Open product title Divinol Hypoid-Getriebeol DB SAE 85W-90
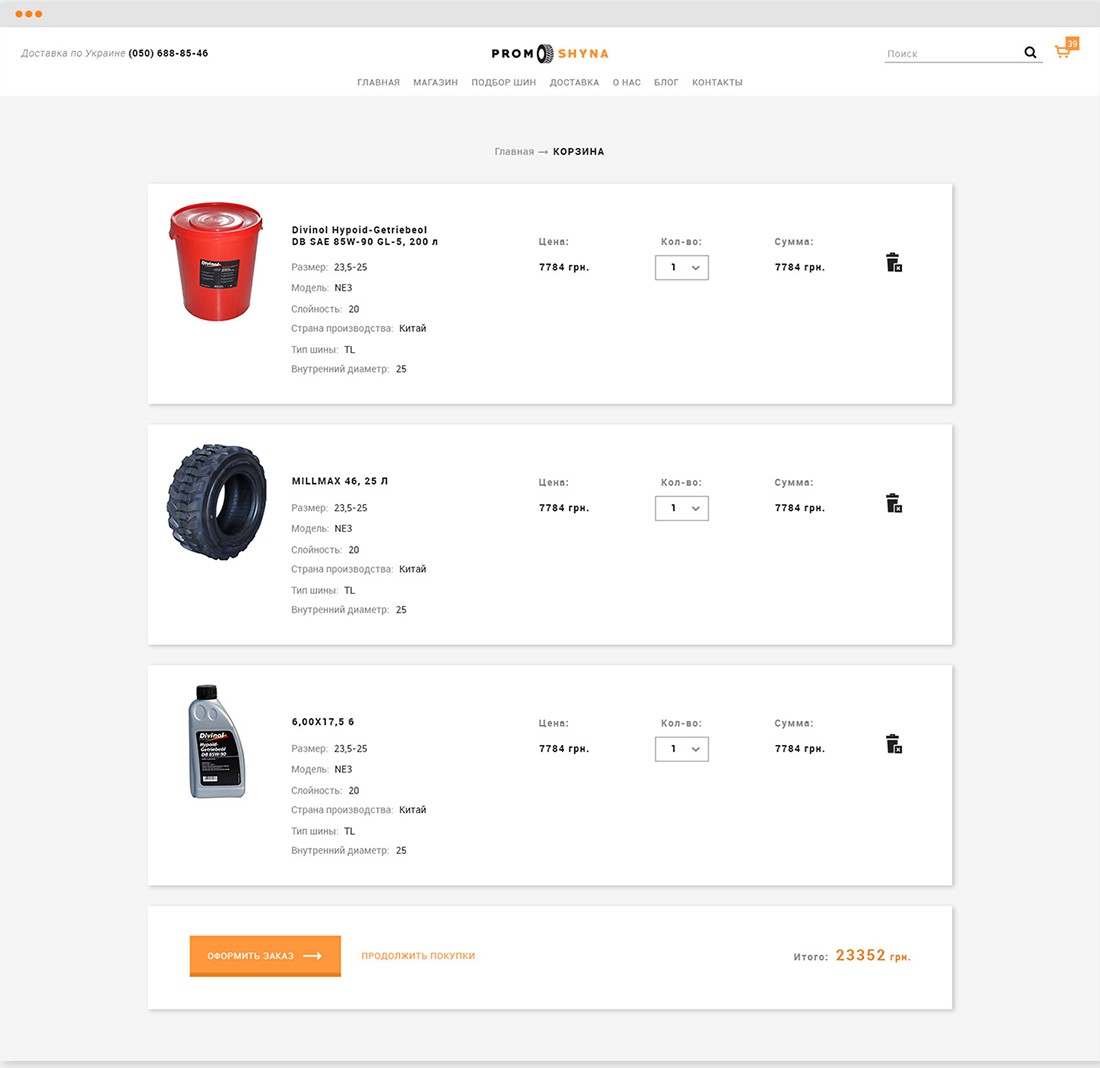This screenshot has width=1100, height=1068. click(365, 236)
